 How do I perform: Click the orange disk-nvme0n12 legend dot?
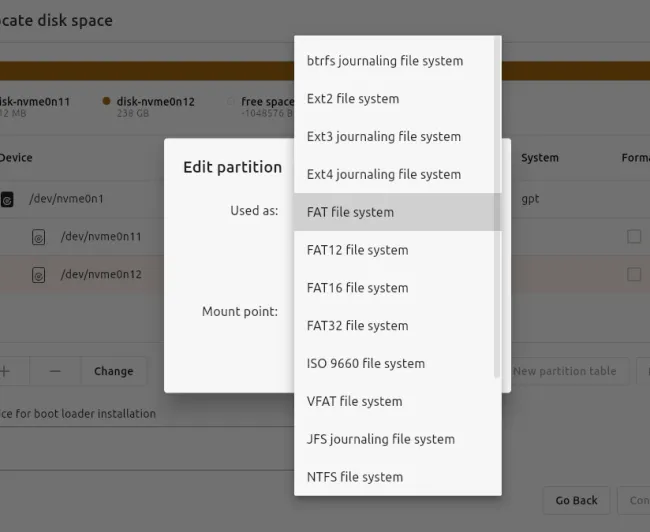point(106,101)
